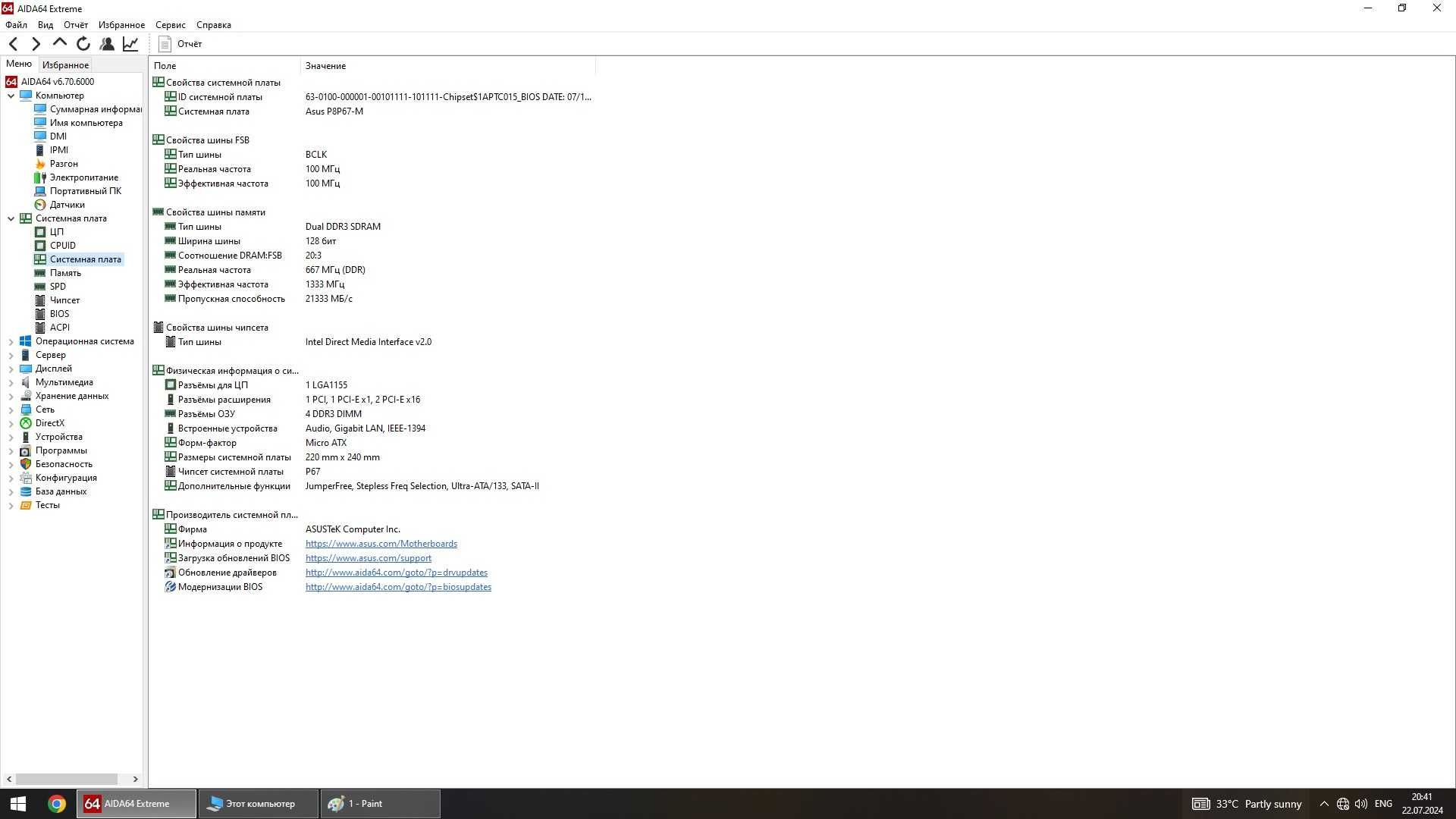Click the sidebar horizontal scrollbar right arrow
1456x819 pixels.
click(x=136, y=779)
